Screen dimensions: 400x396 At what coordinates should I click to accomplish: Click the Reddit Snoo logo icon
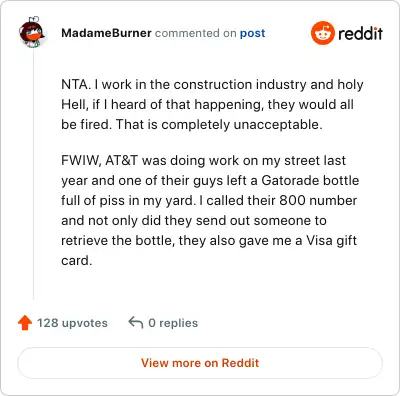click(x=322, y=33)
